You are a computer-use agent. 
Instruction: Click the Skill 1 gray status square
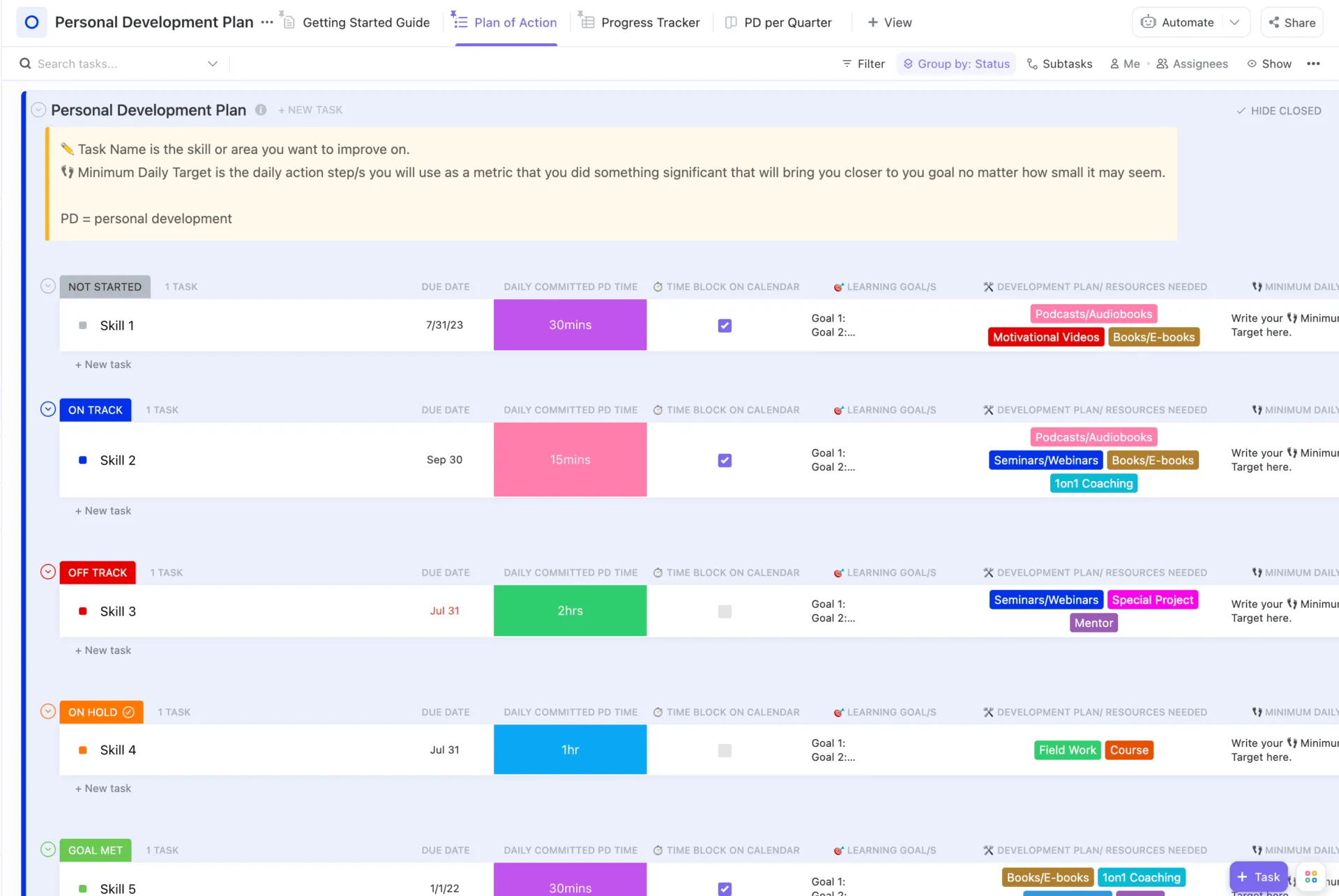(83, 325)
